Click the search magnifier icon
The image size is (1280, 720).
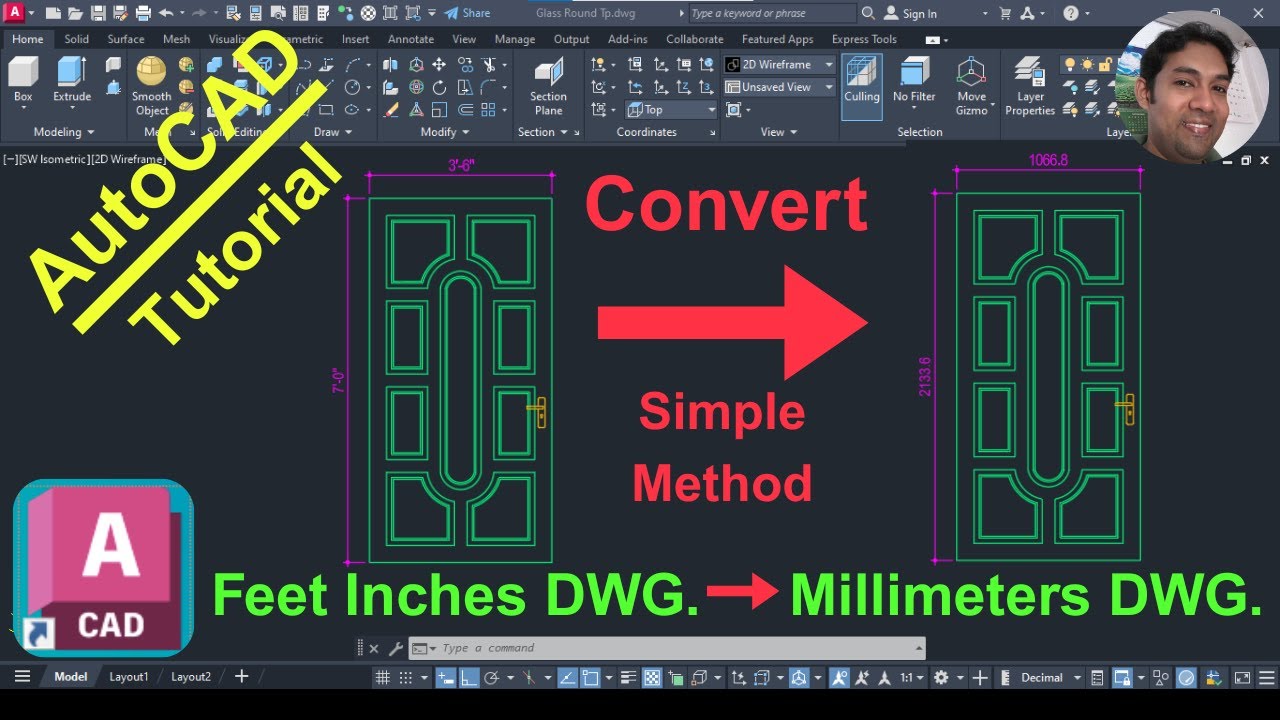click(x=868, y=13)
